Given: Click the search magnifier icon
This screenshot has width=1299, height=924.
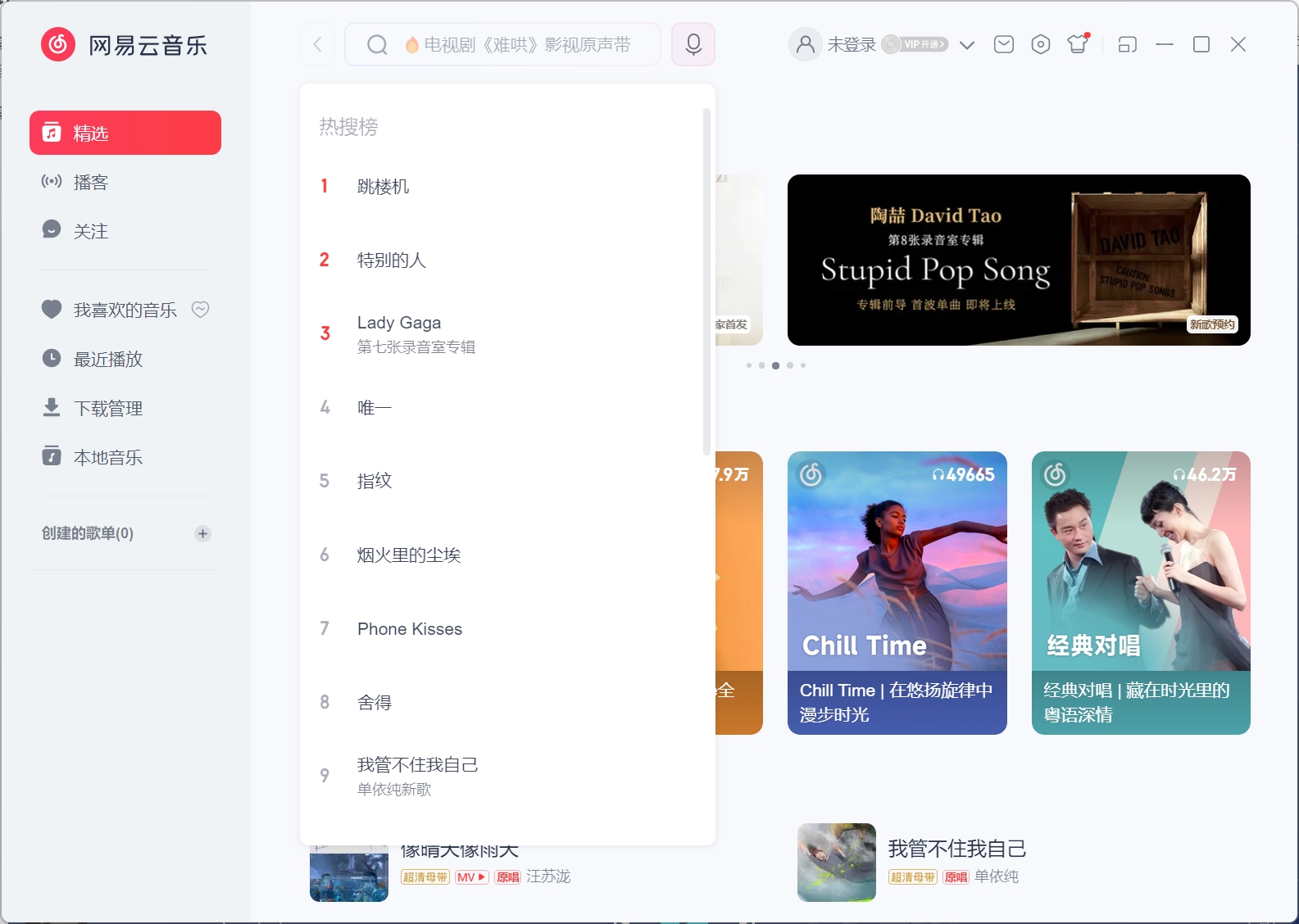Looking at the screenshot, I should [x=376, y=44].
